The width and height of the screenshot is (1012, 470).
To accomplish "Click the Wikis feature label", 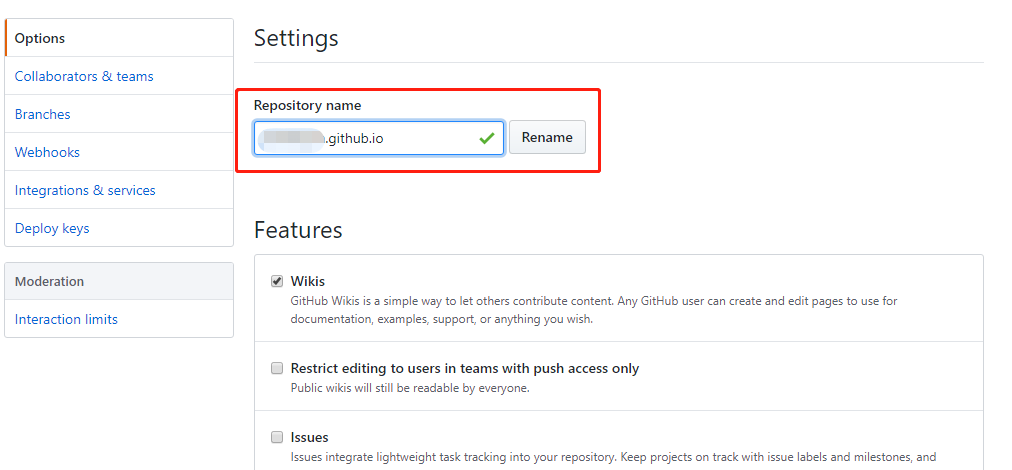I will point(308,281).
